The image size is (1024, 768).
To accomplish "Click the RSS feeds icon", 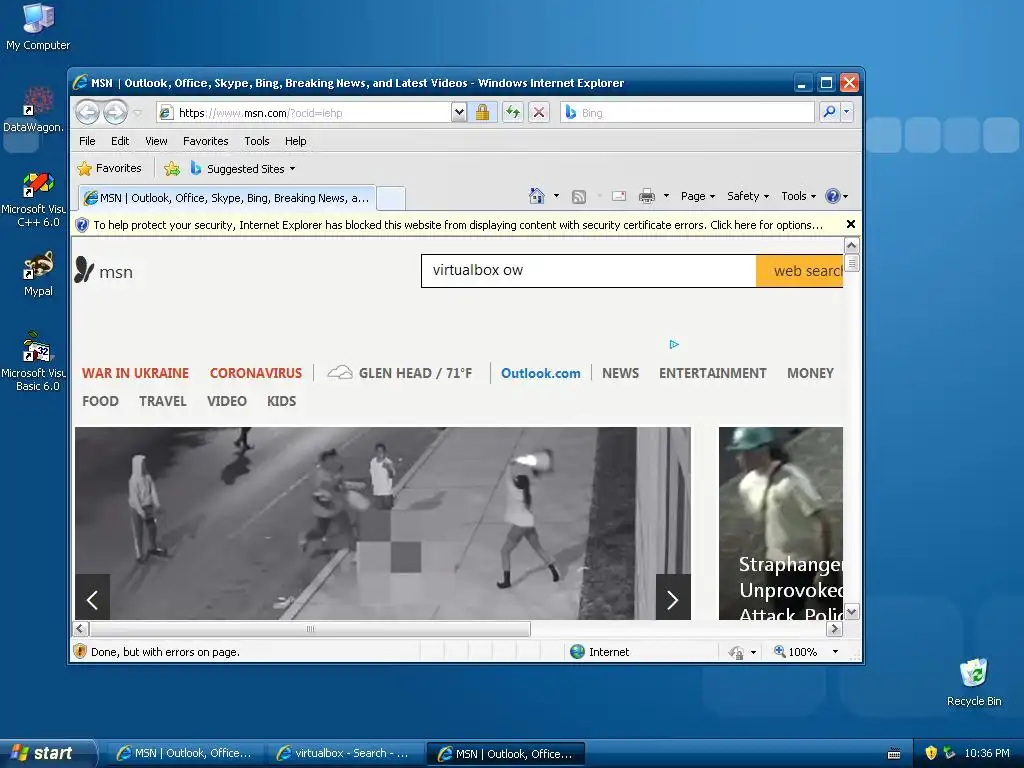I will [x=579, y=197].
